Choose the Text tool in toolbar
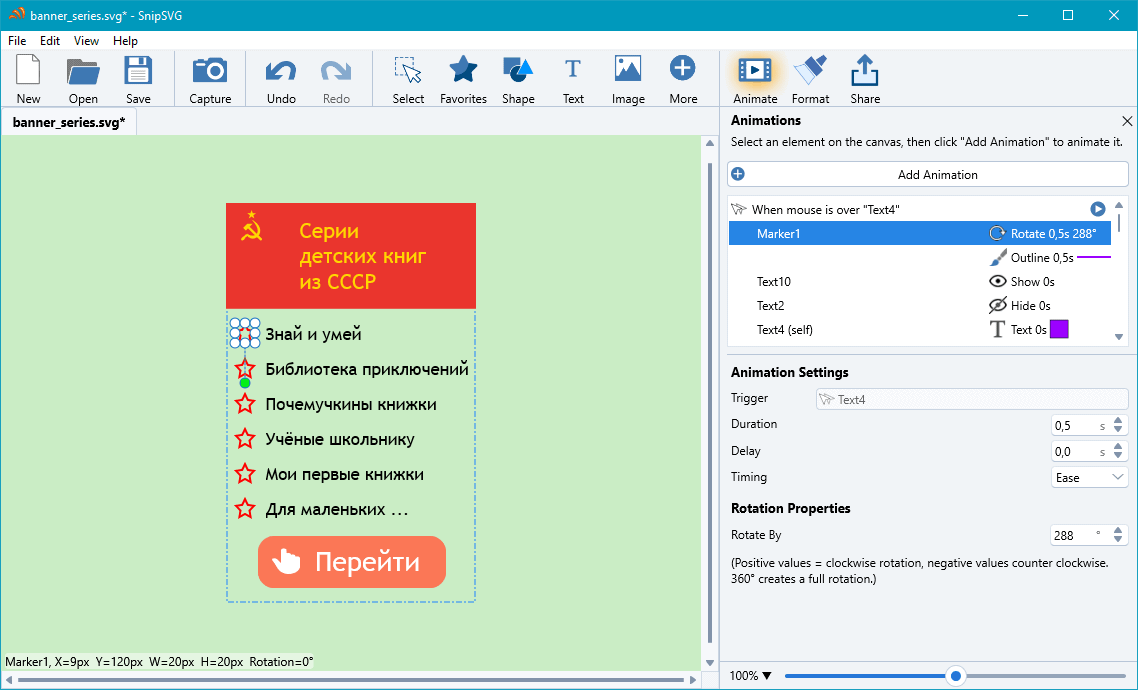This screenshot has width=1138, height=690. click(573, 71)
